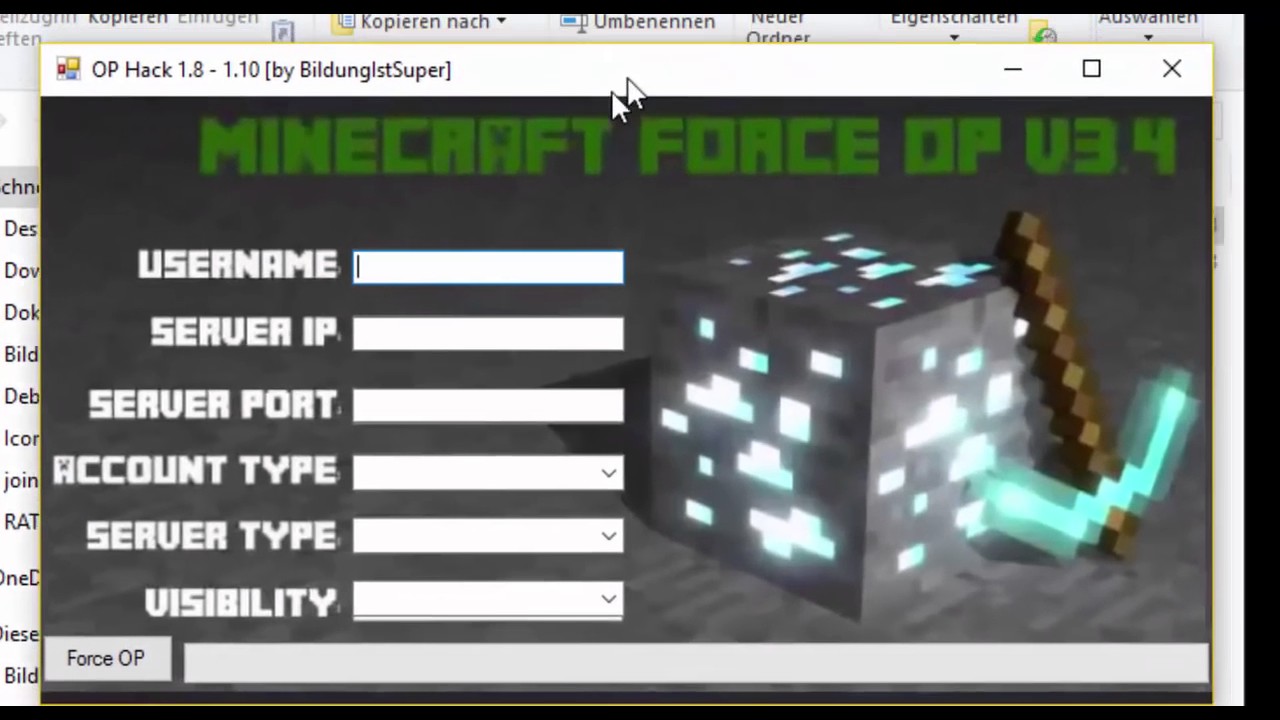This screenshot has height=720, width=1280.
Task: Click the 'Username' label text
Action: [x=238, y=265]
